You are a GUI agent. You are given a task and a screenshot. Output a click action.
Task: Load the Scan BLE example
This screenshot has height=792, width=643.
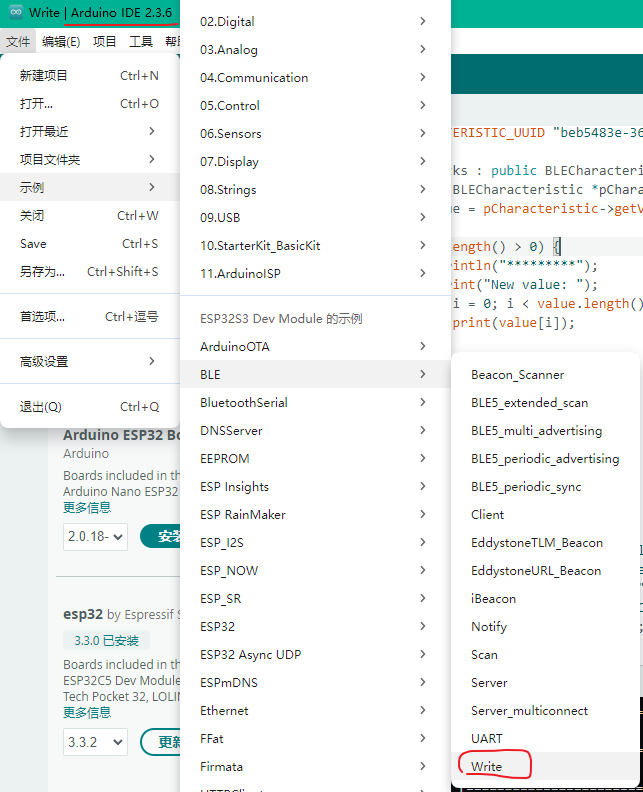pyautogui.click(x=545, y=655)
